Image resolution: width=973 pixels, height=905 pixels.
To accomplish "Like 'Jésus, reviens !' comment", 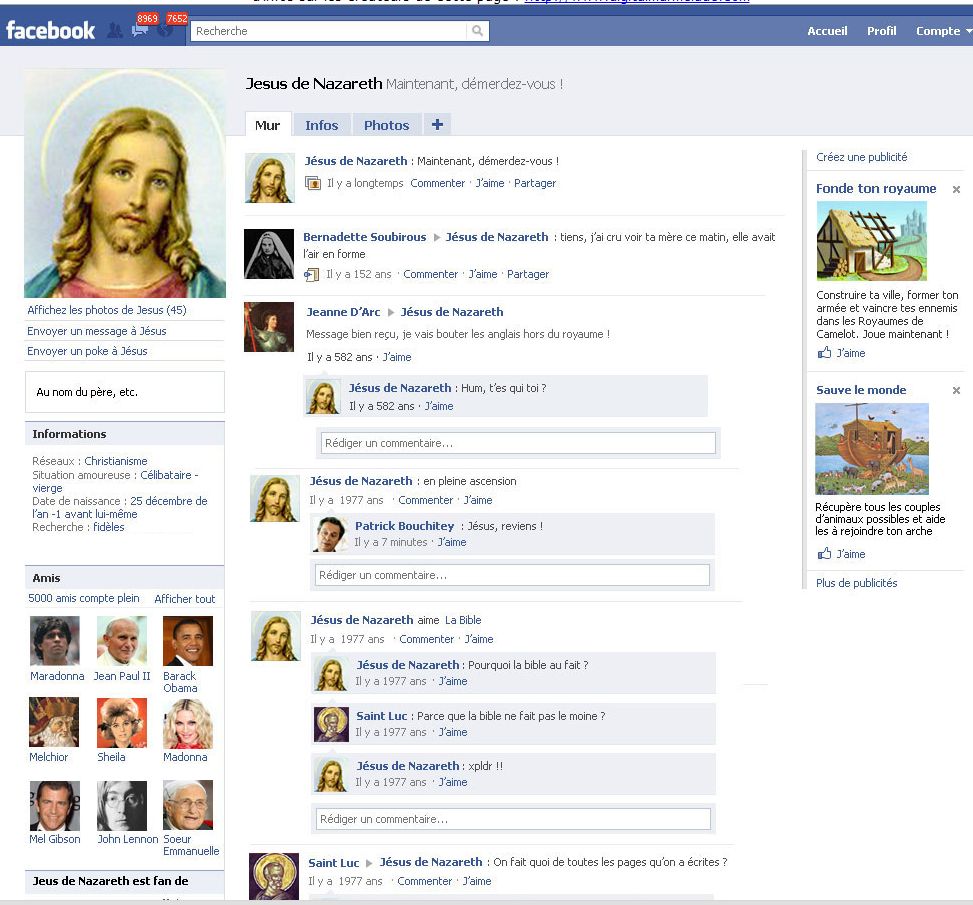I will click(452, 542).
